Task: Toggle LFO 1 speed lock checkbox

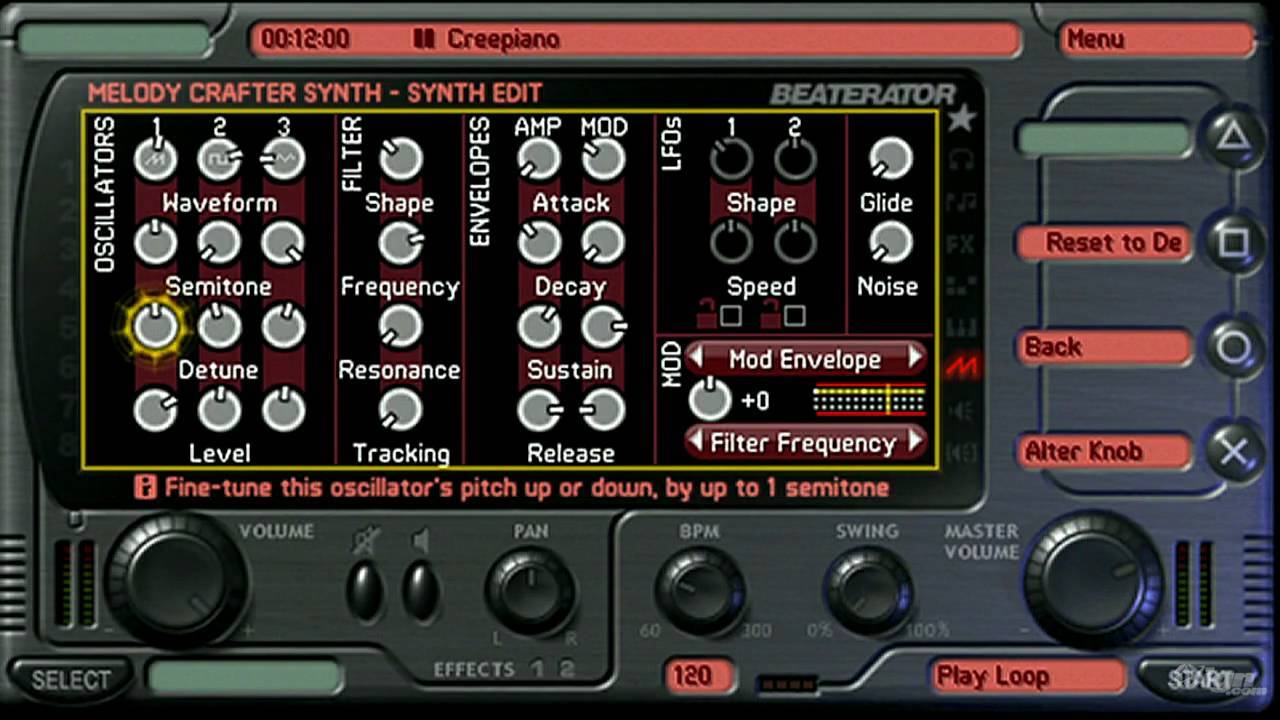Action: pos(731,316)
